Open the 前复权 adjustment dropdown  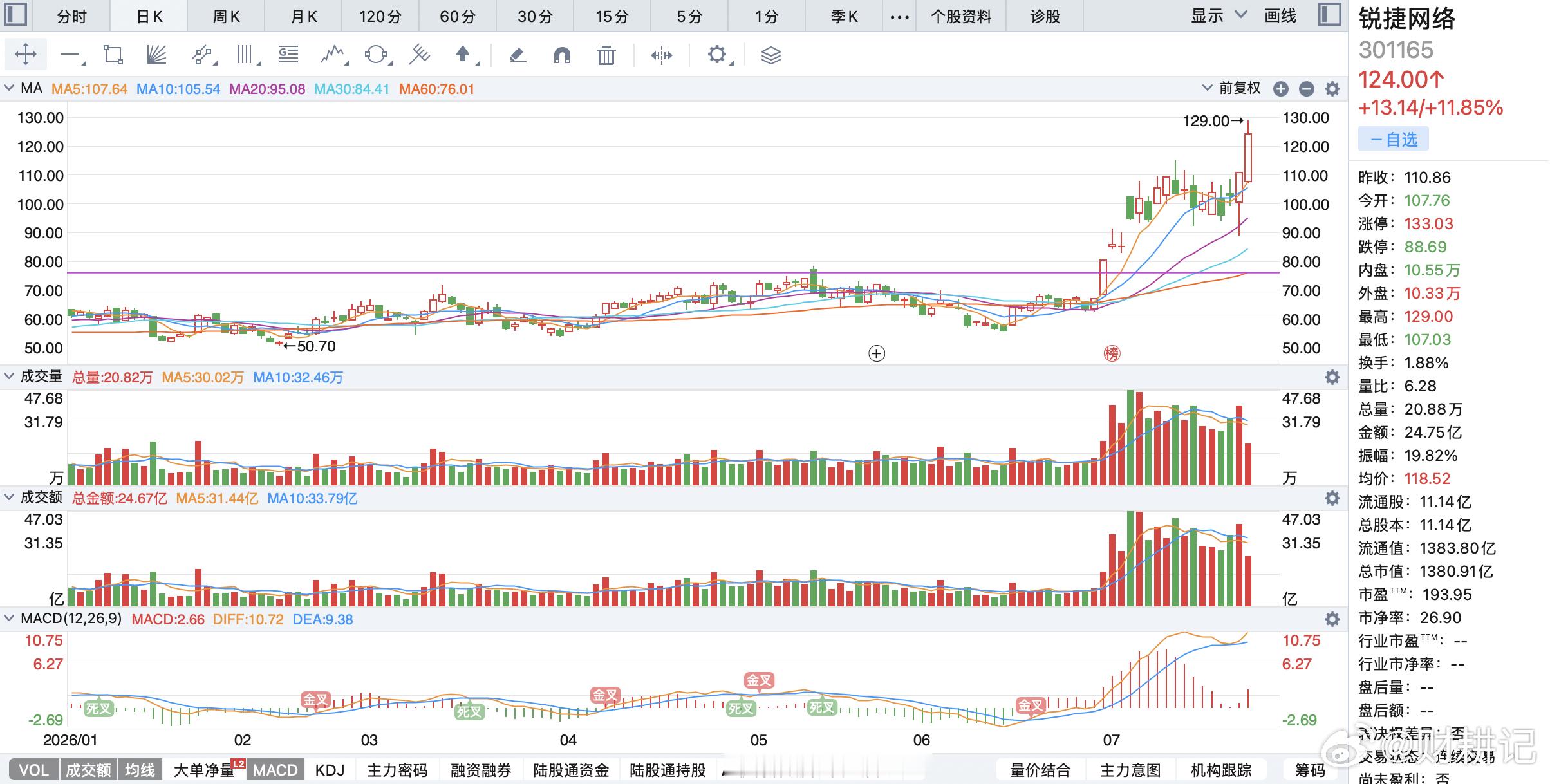[x=1231, y=88]
